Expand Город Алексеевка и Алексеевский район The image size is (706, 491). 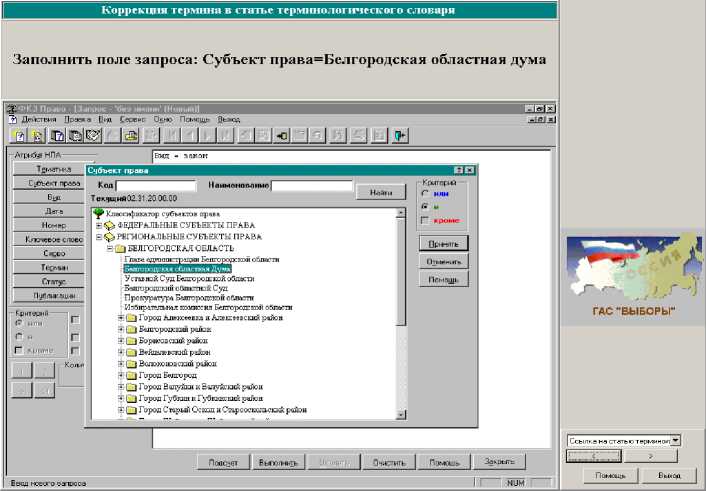coord(121,318)
